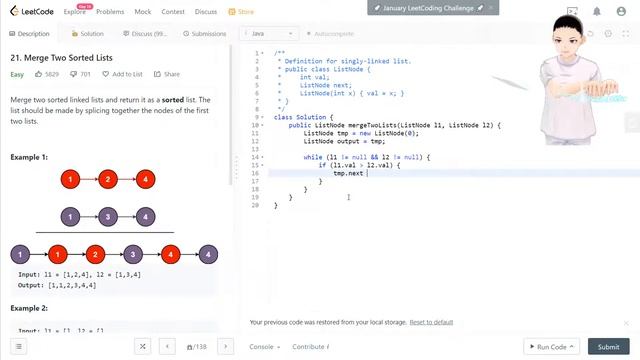This screenshot has width=640, height=360.
Task: Collapse the while loop fold at line 14
Action: pos(262,157)
